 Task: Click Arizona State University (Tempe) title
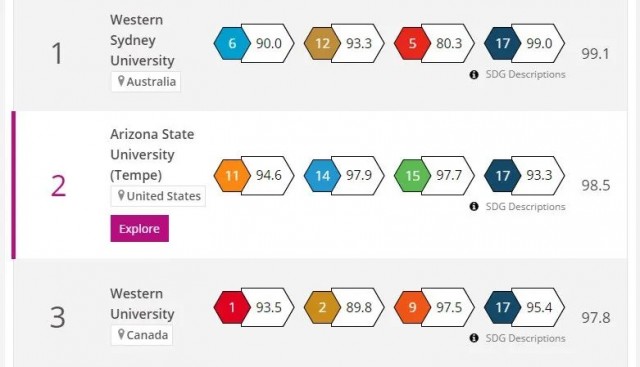pos(152,155)
